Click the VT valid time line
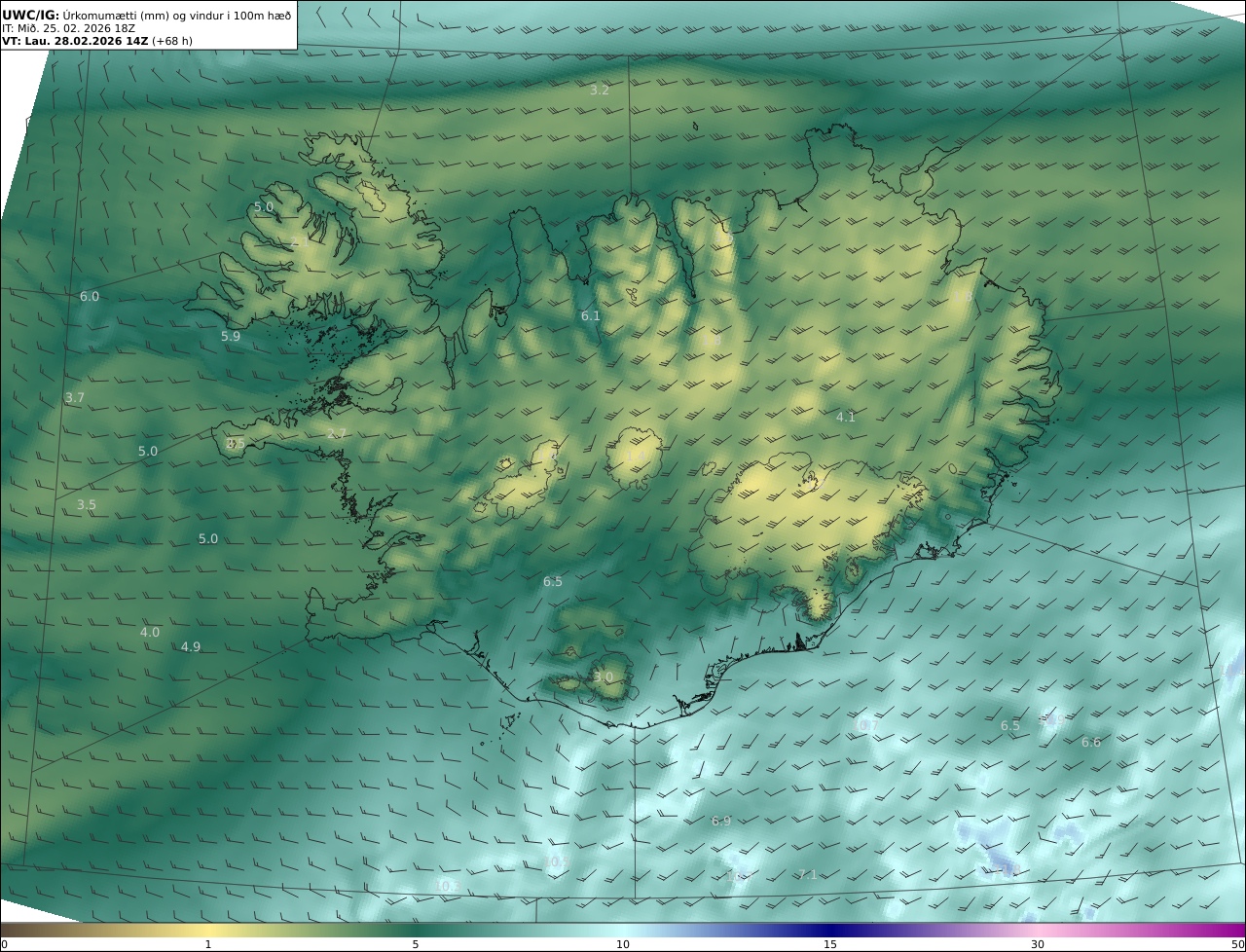The width and height of the screenshot is (1246, 952). click(x=97, y=41)
